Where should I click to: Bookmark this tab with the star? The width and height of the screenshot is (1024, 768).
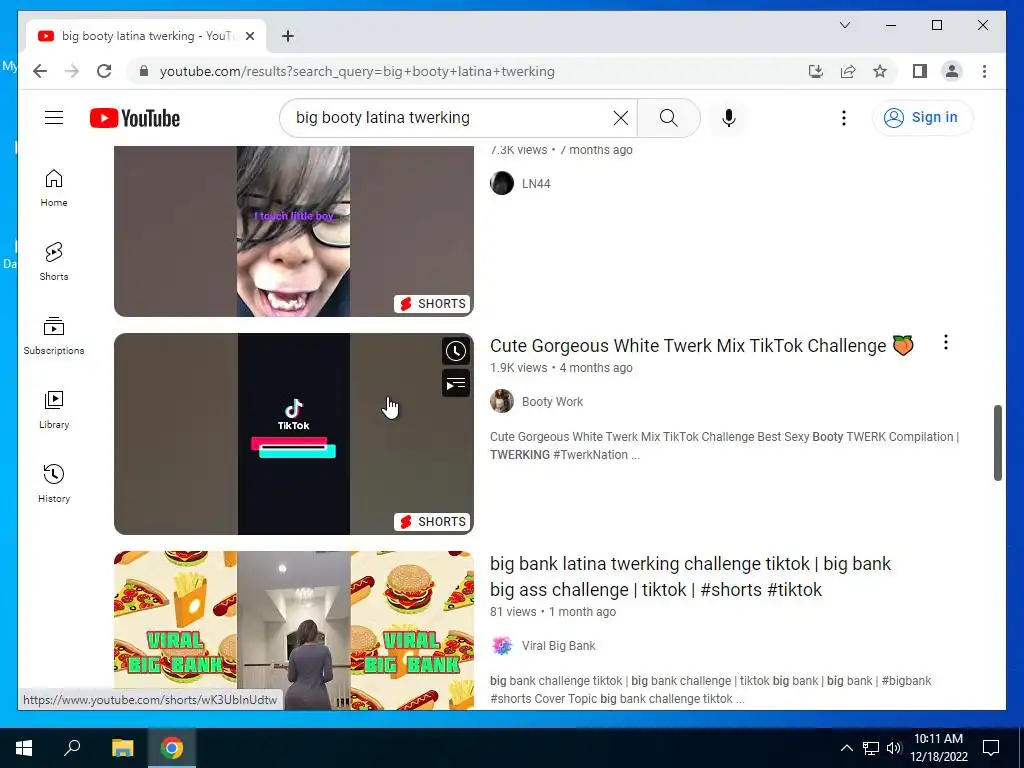point(880,71)
